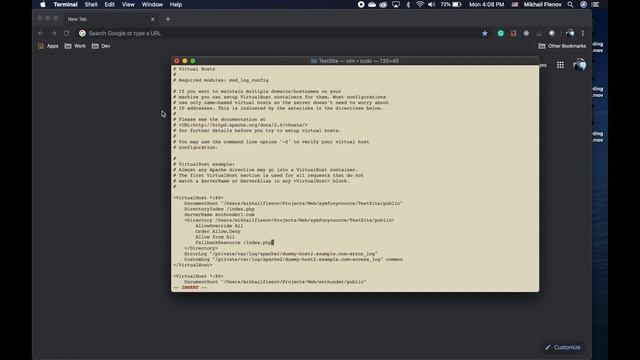
Task: Click the green Grammarly extension icon
Action: tap(500, 33)
